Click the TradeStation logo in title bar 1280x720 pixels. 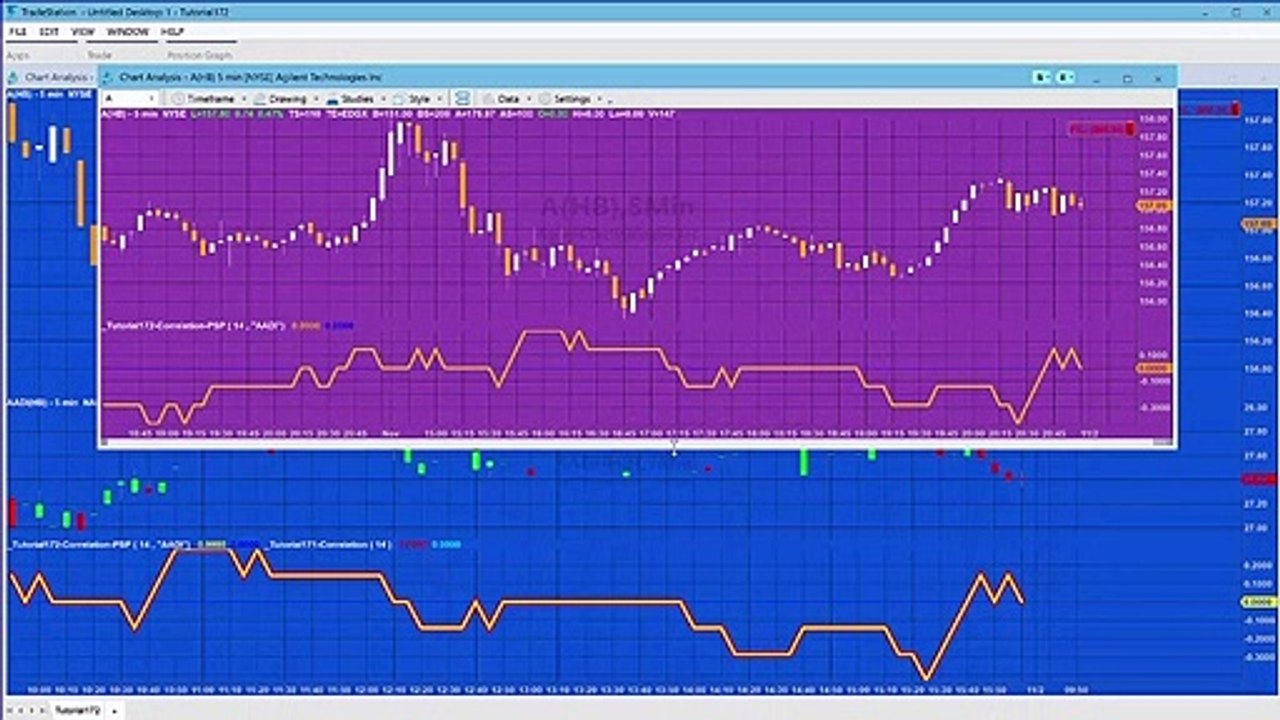[x=12, y=11]
